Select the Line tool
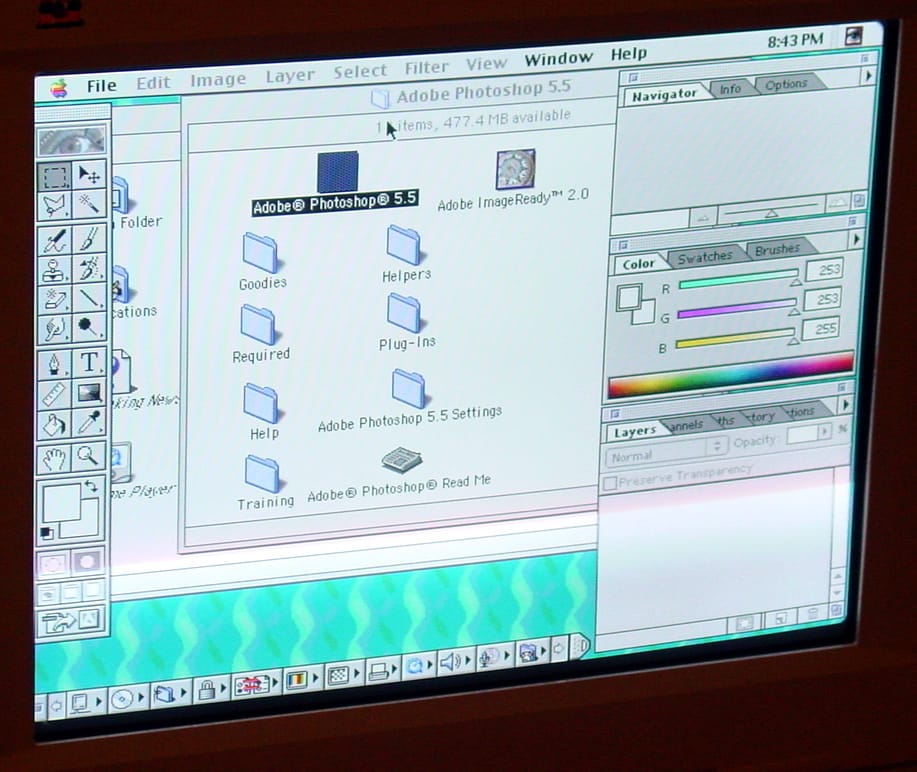Screen dimensions: 917x772 pos(89,297)
